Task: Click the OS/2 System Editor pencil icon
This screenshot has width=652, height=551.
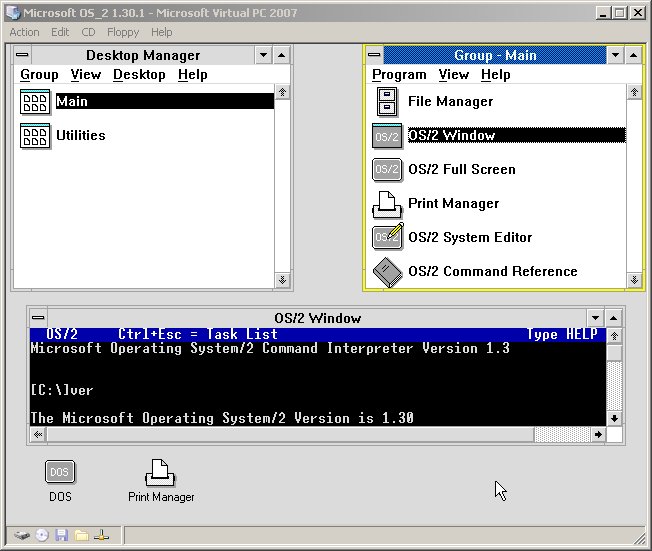Action: click(388, 236)
